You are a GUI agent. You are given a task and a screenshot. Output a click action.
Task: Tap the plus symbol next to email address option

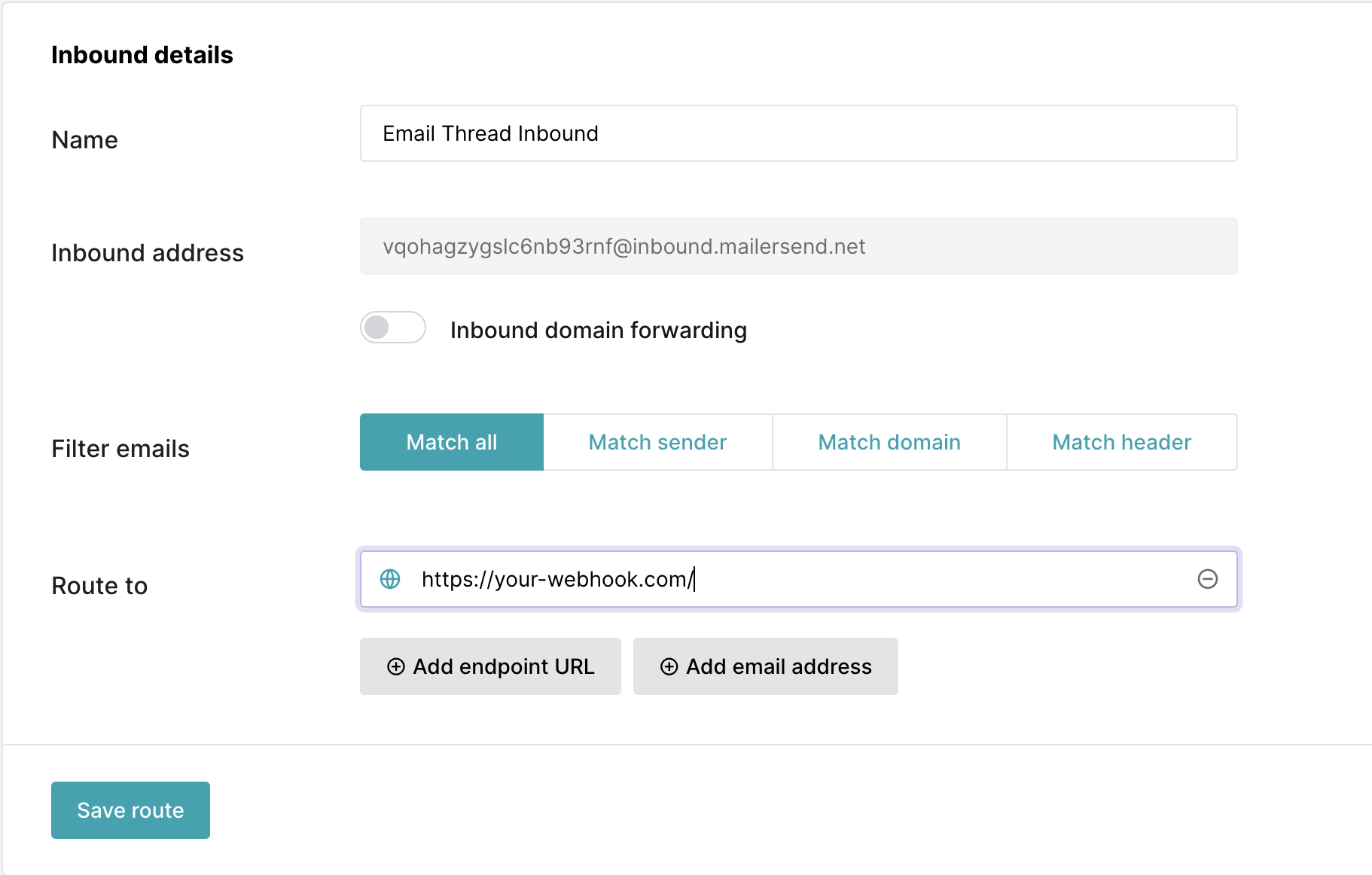point(669,666)
